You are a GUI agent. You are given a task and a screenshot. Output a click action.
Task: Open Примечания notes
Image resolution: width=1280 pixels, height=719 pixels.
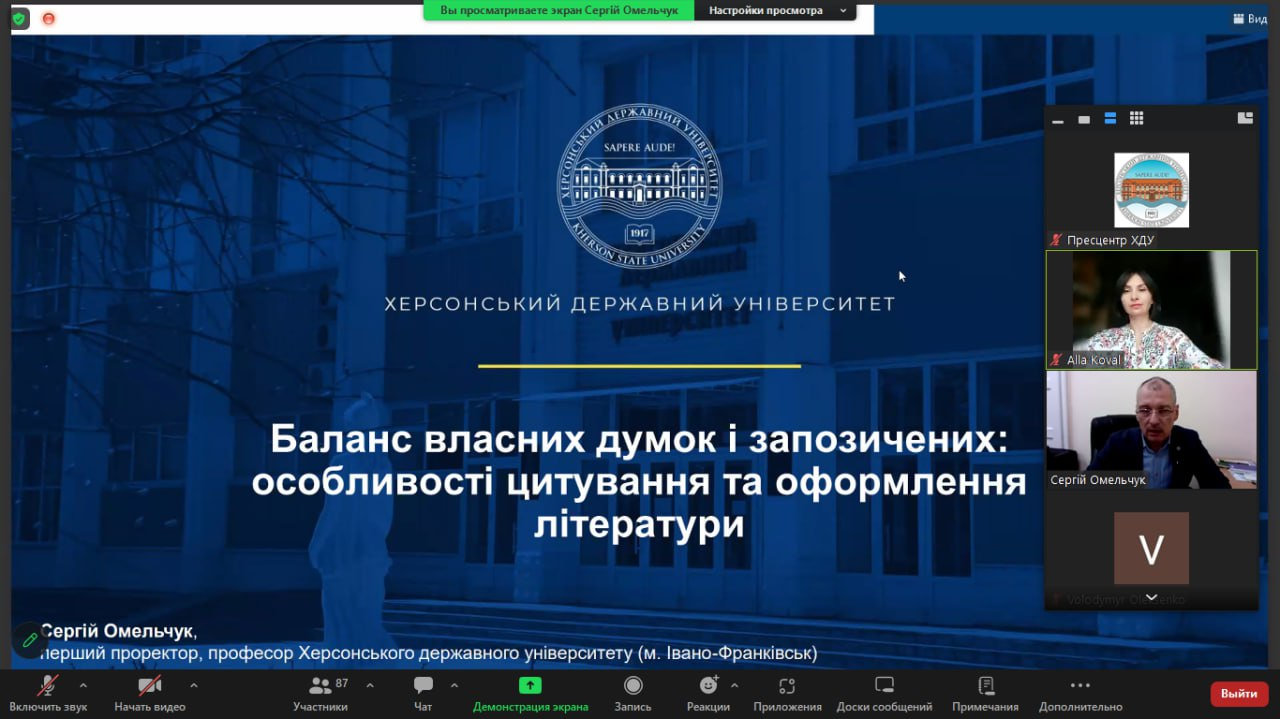click(x=985, y=693)
